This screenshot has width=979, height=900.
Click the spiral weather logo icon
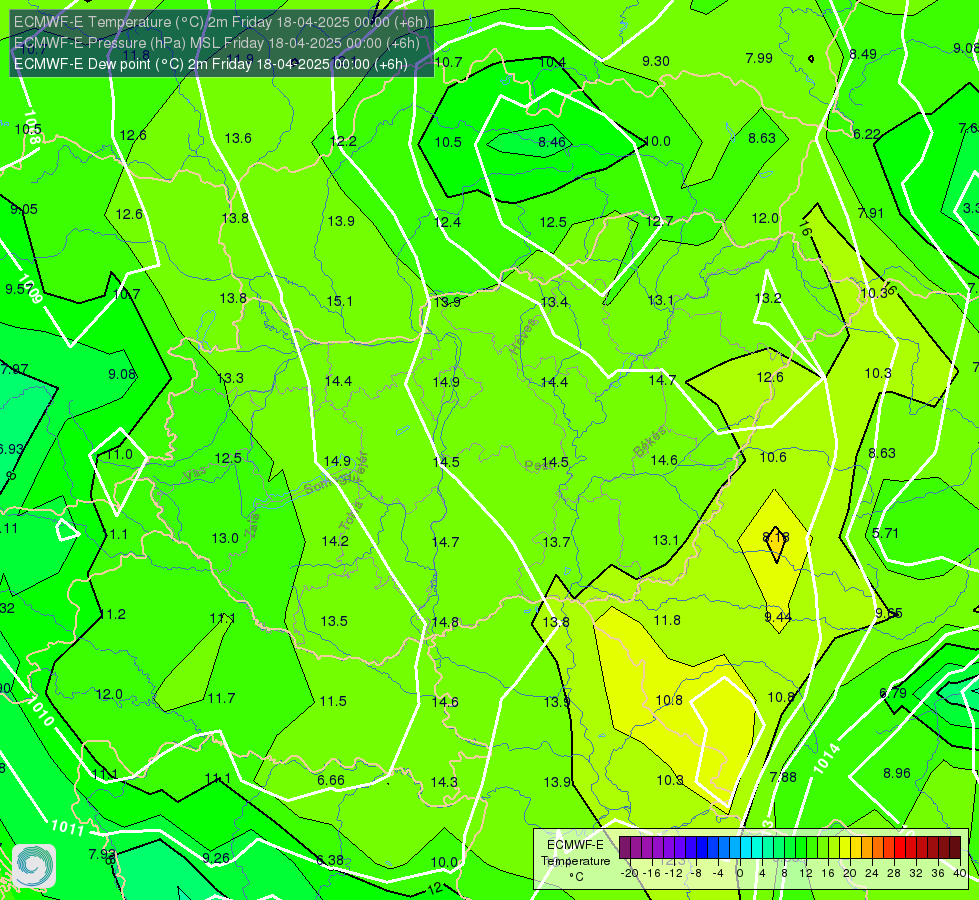(34, 866)
